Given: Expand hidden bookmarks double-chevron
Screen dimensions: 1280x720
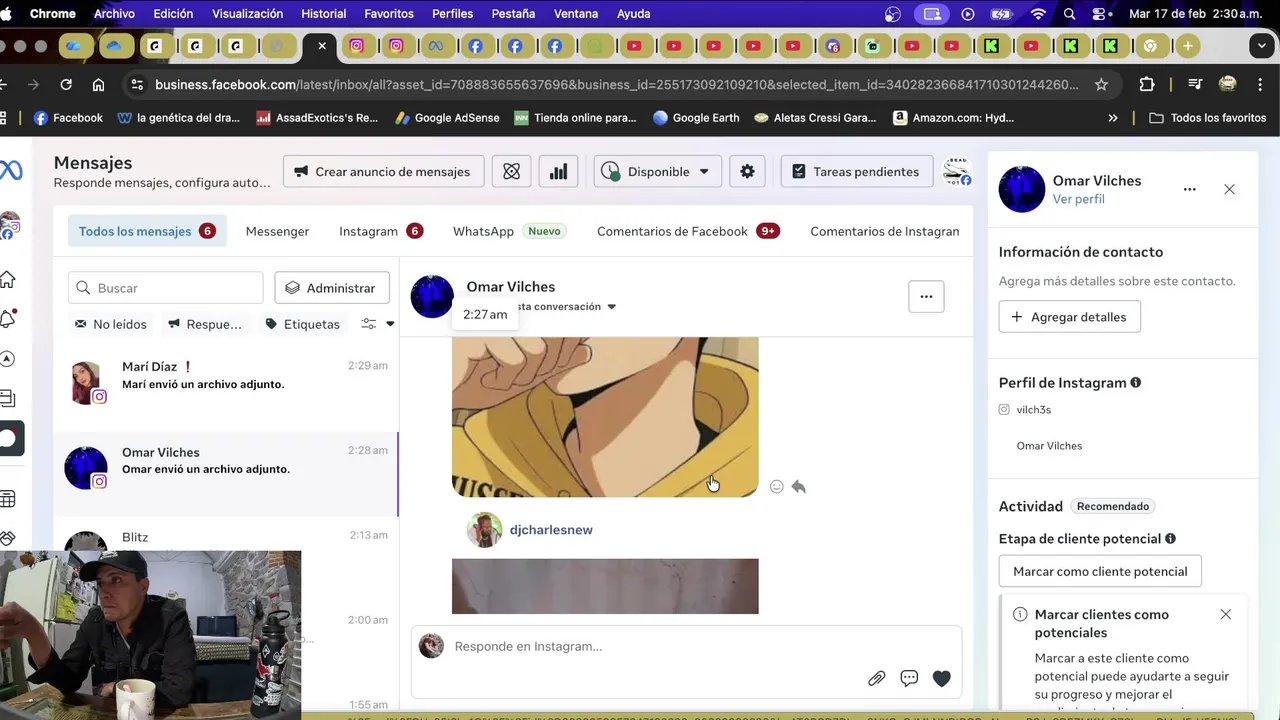Looking at the screenshot, I should pos(1113,118).
